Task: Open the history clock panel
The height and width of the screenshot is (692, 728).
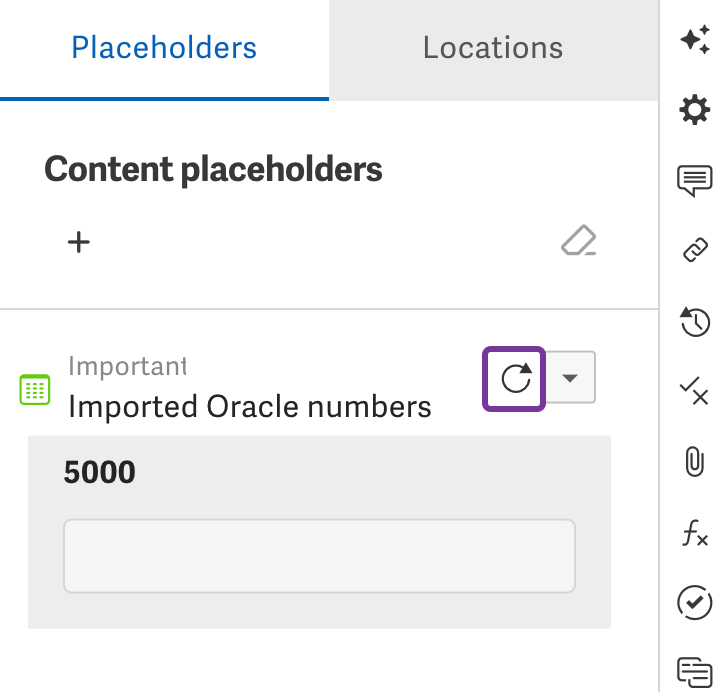Action: [x=695, y=321]
